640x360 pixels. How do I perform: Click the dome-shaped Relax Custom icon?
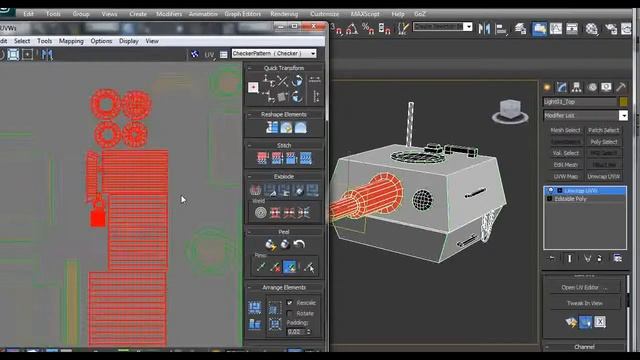(300, 127)
